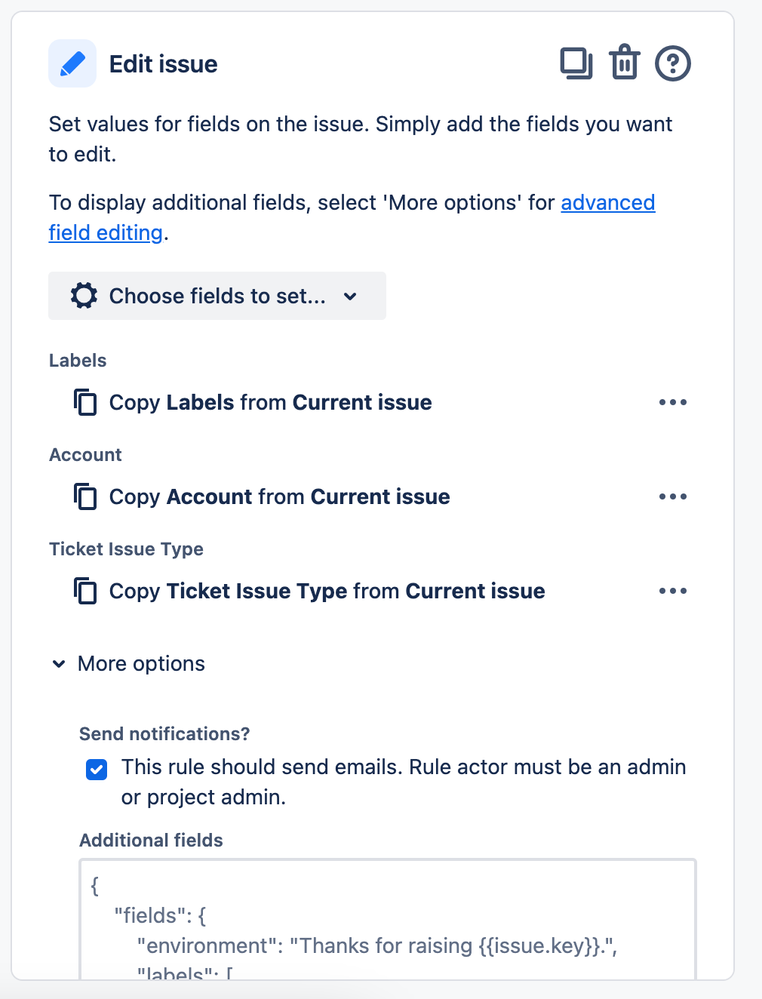Screen dimensions: 762x999
Task: Click the Edit issue pencil icon
Action: [72, 64]
